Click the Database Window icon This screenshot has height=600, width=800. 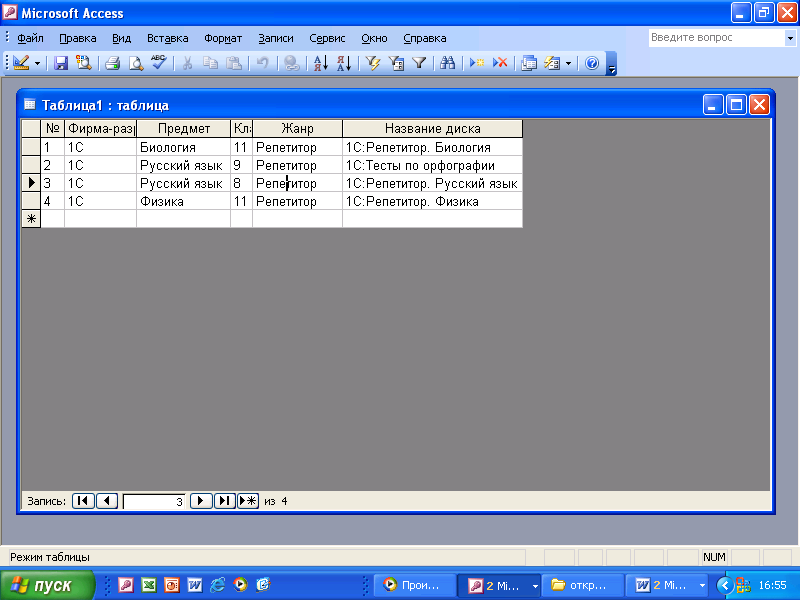tap(529, 63)
